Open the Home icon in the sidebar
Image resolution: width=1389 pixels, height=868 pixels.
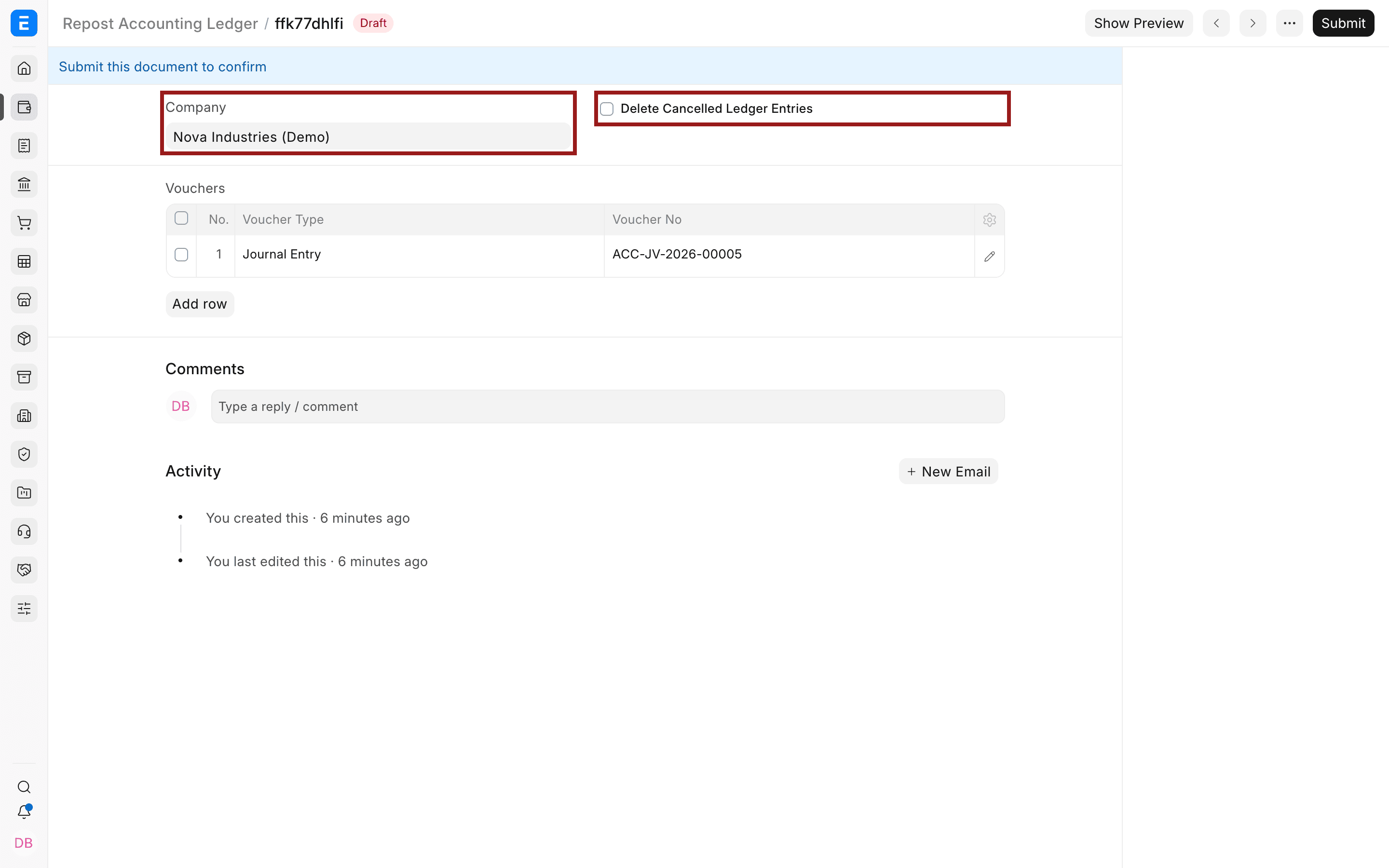point(24,68)
